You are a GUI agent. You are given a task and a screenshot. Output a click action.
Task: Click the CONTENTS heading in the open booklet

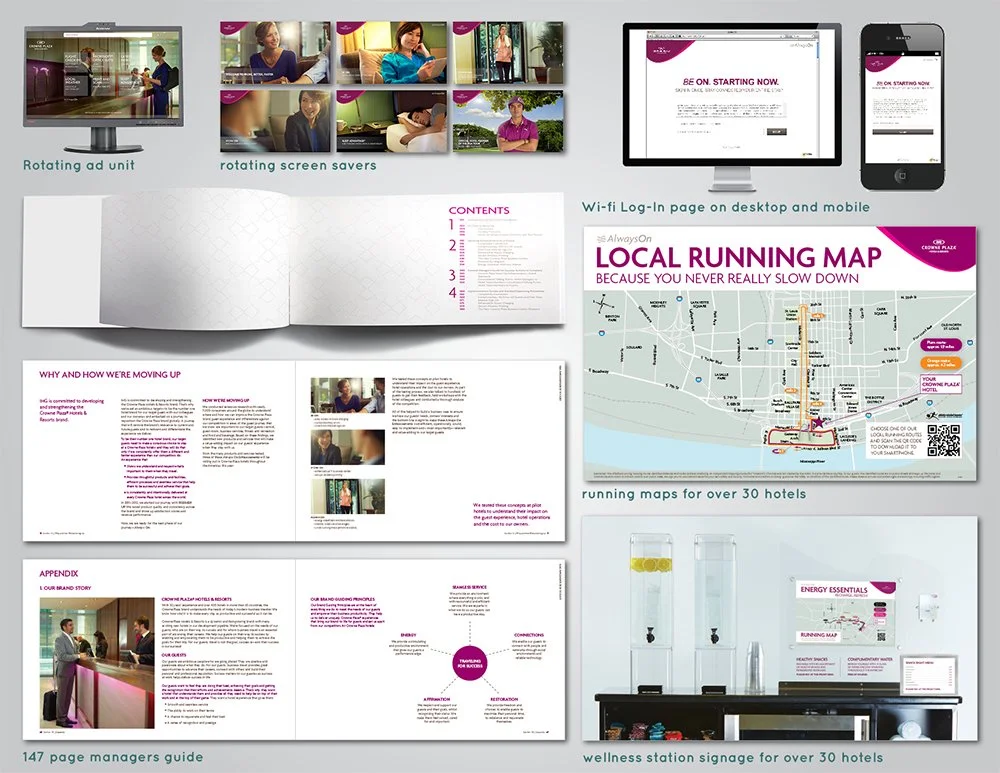tap(479, 210)
